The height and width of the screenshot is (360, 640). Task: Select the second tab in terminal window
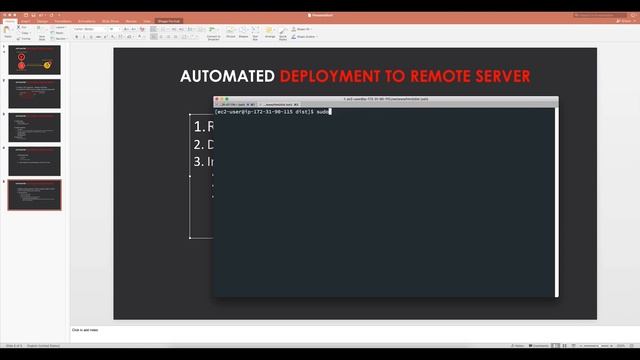pyautogui.click(x=280, y=104)
